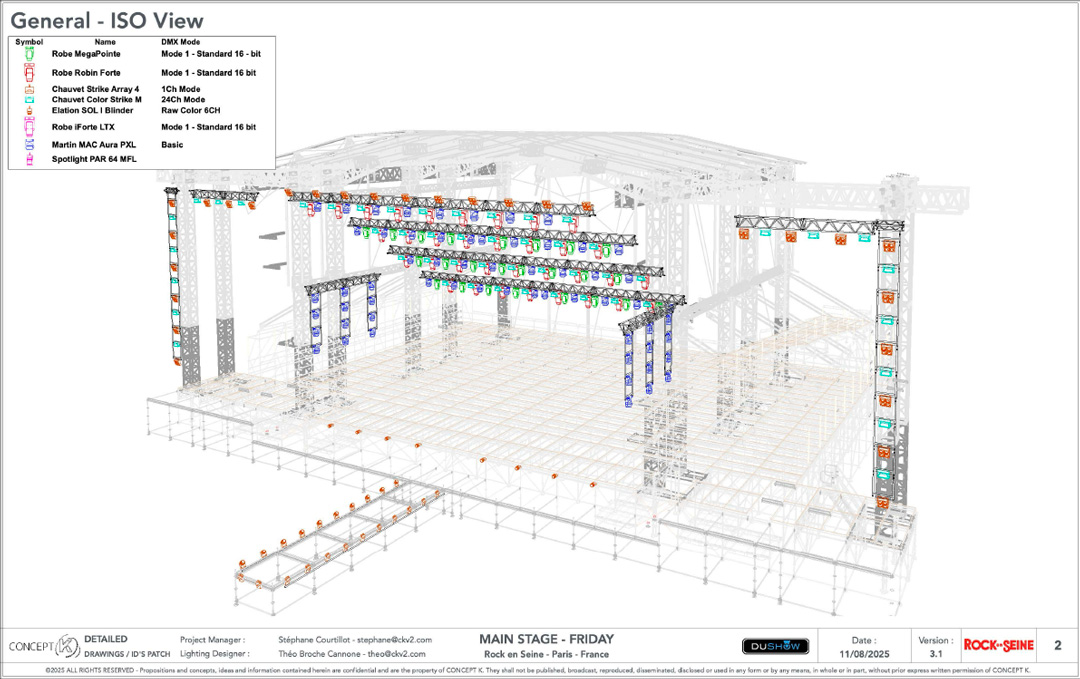
Task: Click the version number 3.1
Action: (935, 653)
